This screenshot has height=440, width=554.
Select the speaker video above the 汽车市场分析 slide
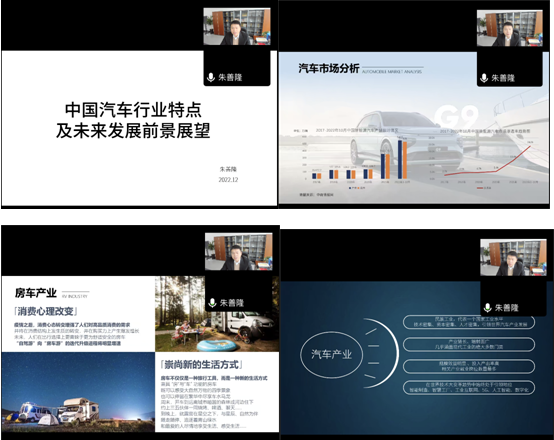point(510,28)
